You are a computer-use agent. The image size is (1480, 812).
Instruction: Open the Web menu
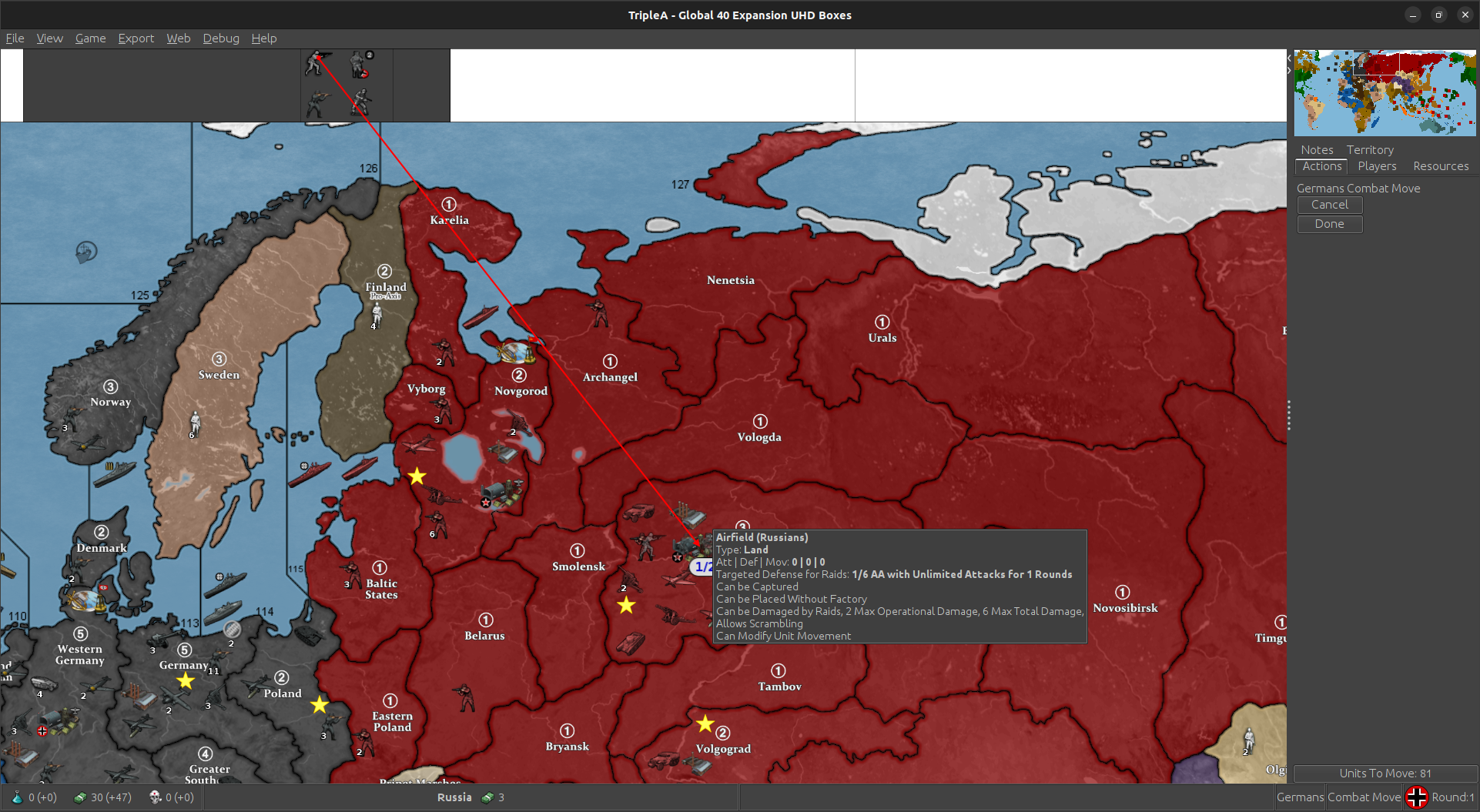coord(179,38)
